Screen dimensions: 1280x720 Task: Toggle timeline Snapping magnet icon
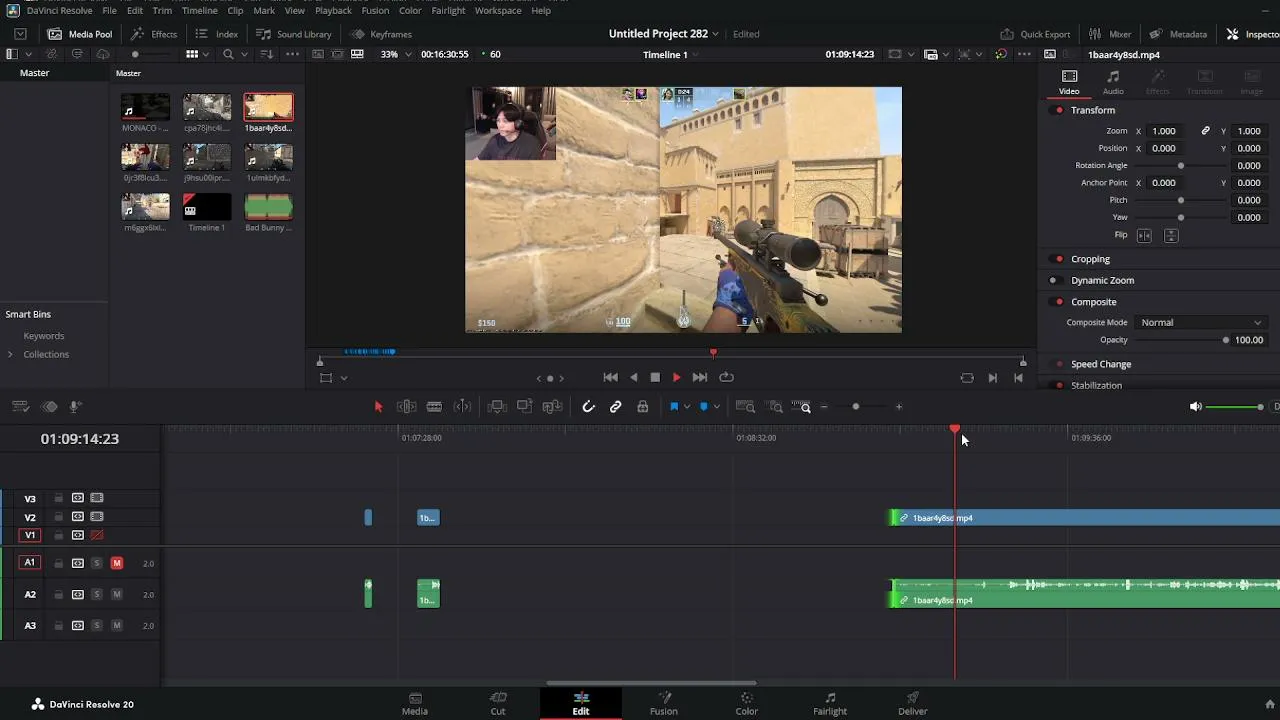pos(588,407)
